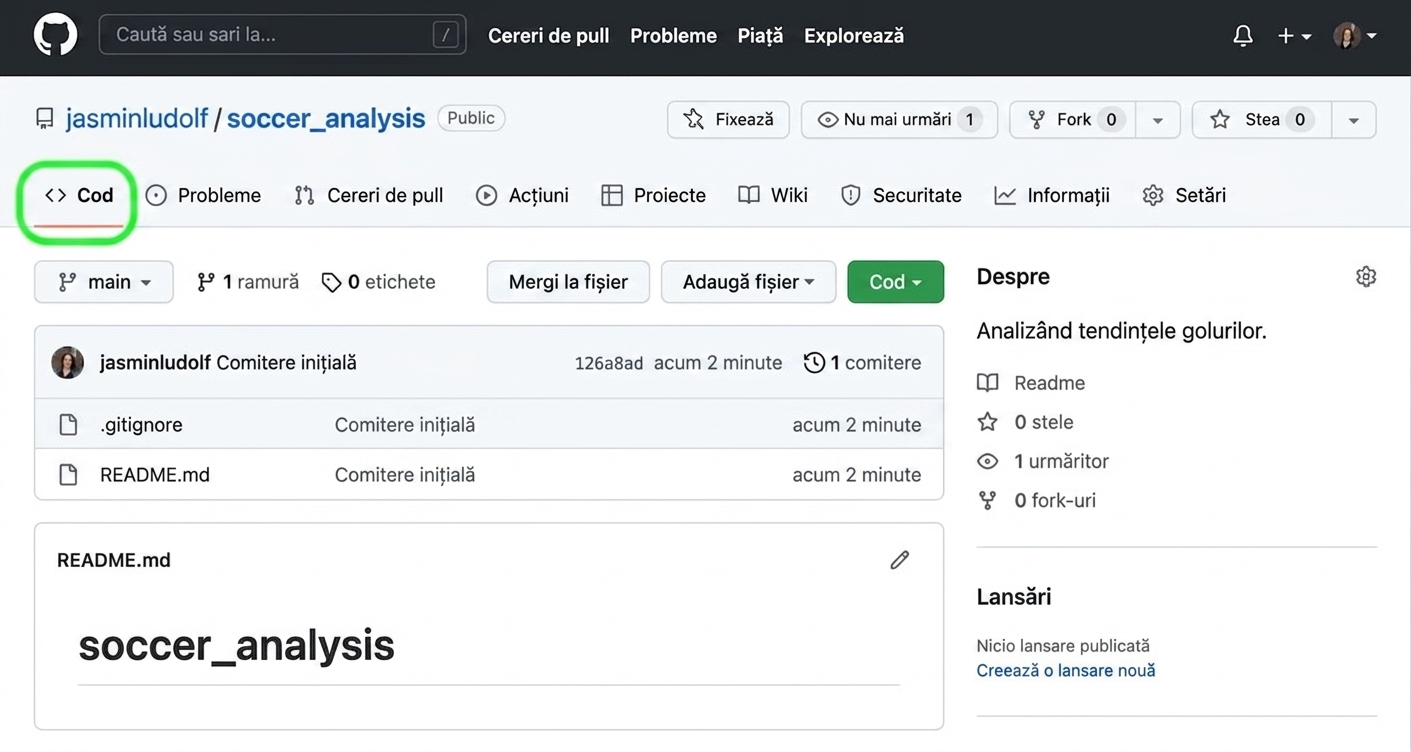1411x752 pixels.
Task: Expand the plus create-new menu
Action: (x=1294, y=36)
